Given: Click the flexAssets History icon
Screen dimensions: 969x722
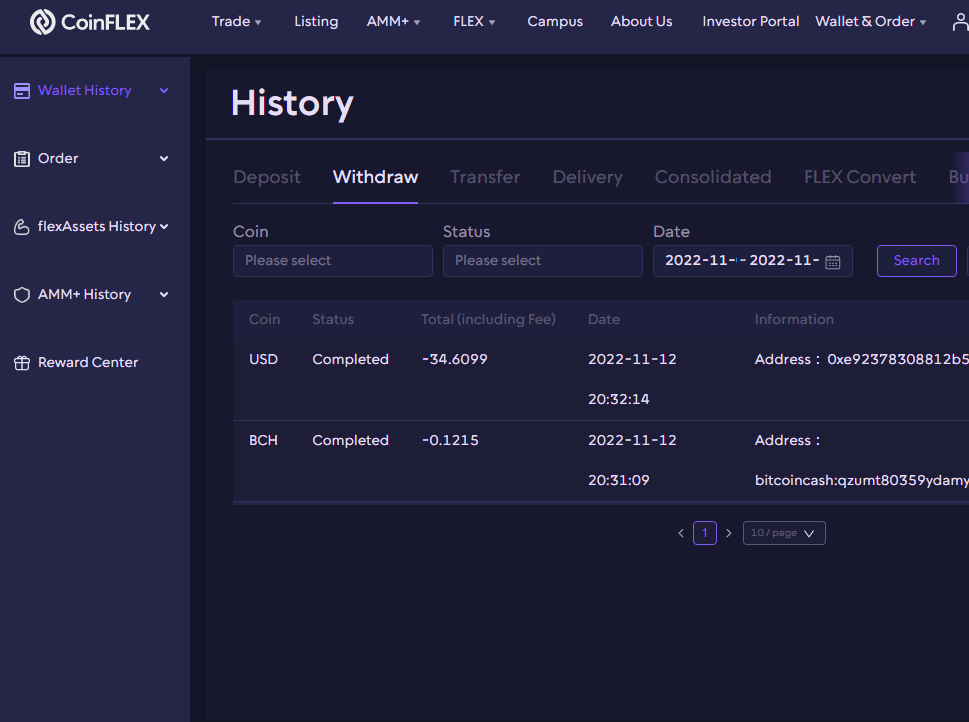Looking at the screenshot, I should click(22, 227).
